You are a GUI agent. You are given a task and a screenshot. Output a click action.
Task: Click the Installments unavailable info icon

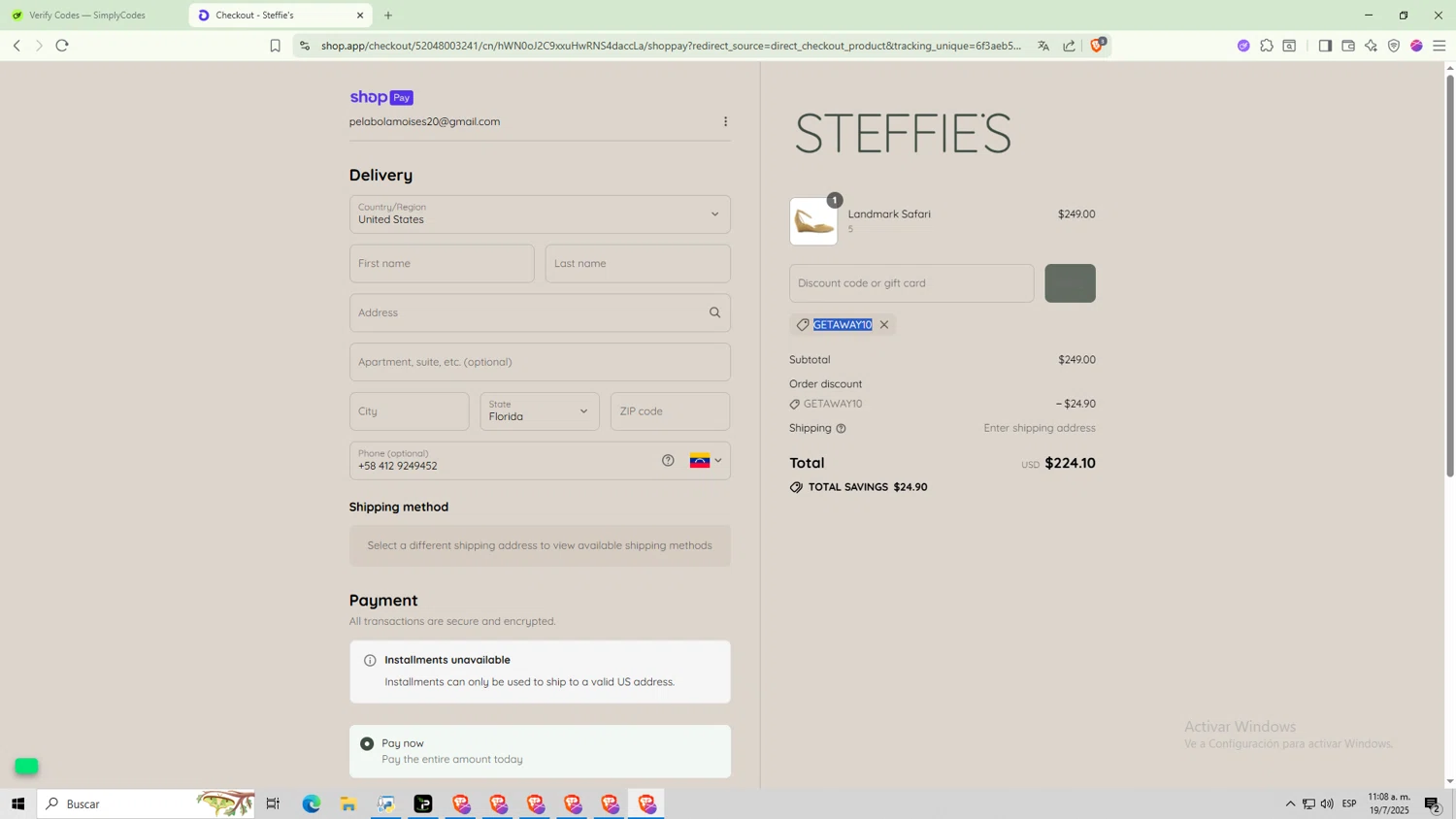pos(370,661)
